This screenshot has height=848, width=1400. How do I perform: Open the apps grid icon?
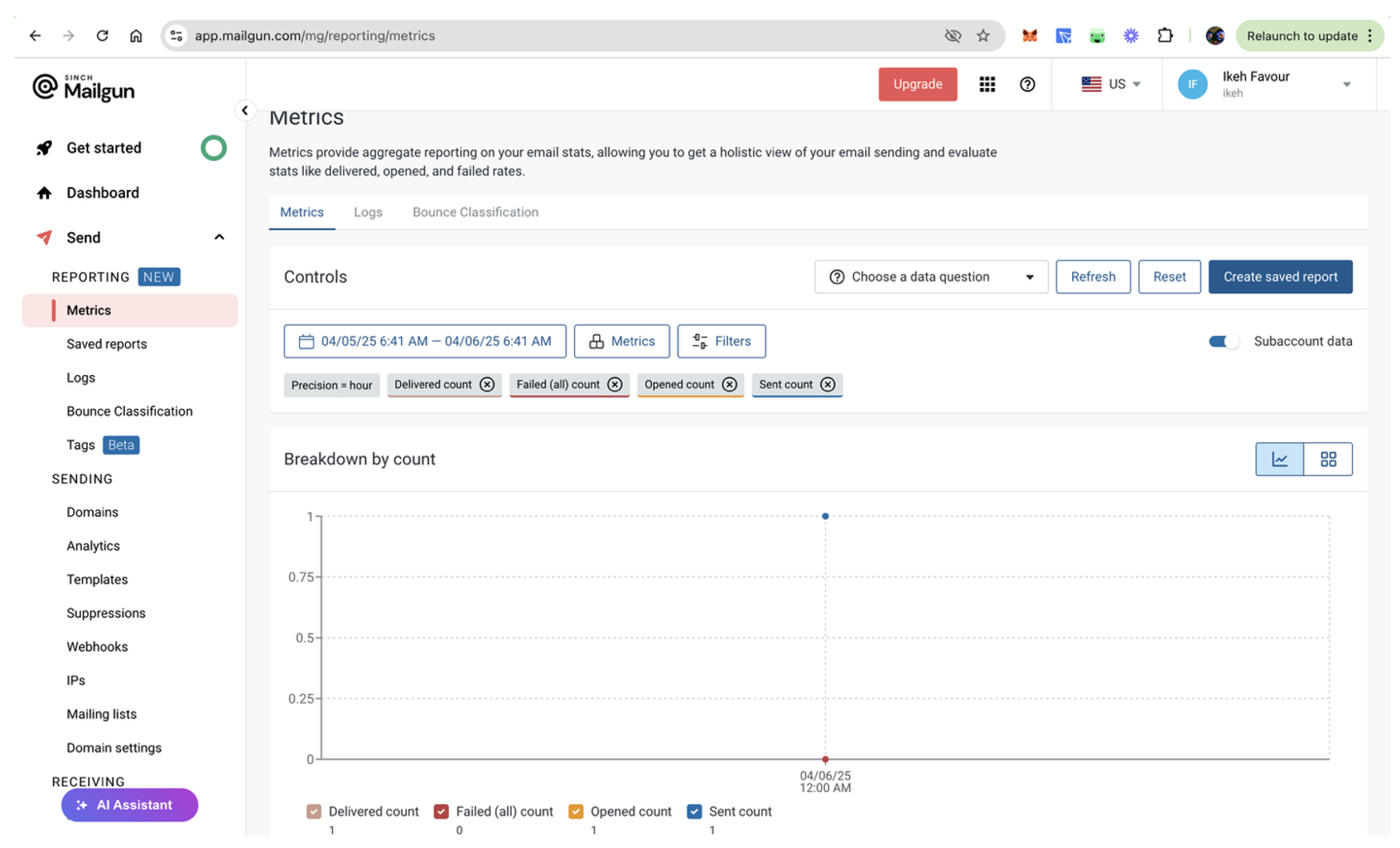click(987, 84)
